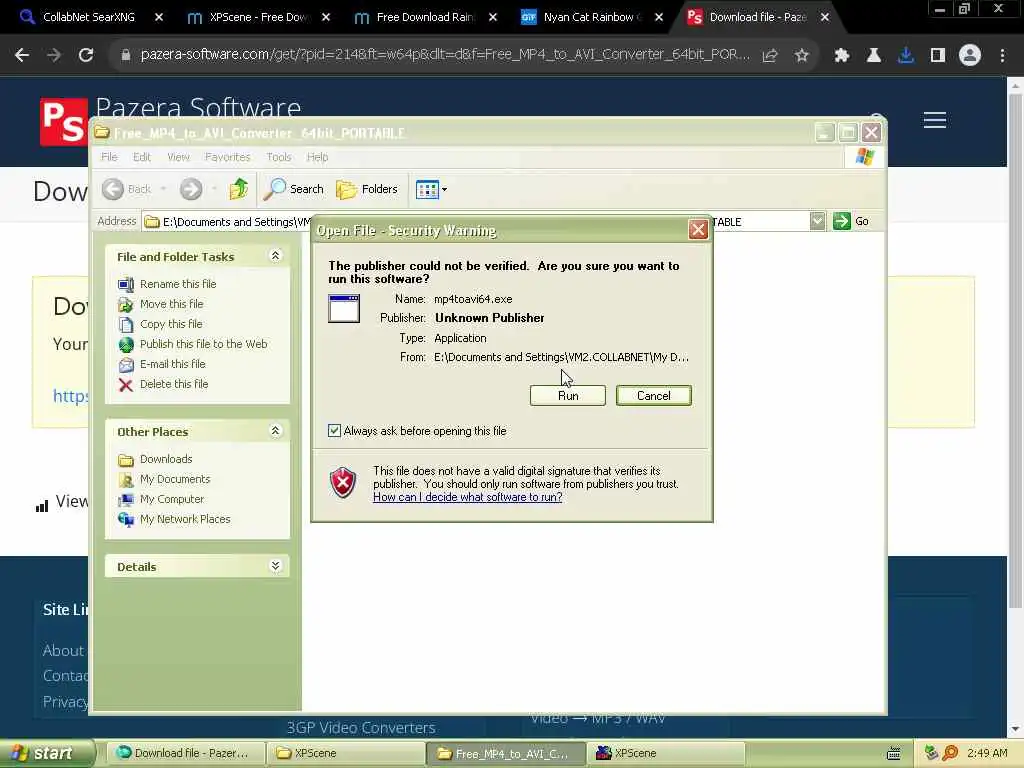This screenshot has height=768, width=1024.
Task: Click the Search magnifier in Explorer toolbar
Action: (x=275, y=189)
